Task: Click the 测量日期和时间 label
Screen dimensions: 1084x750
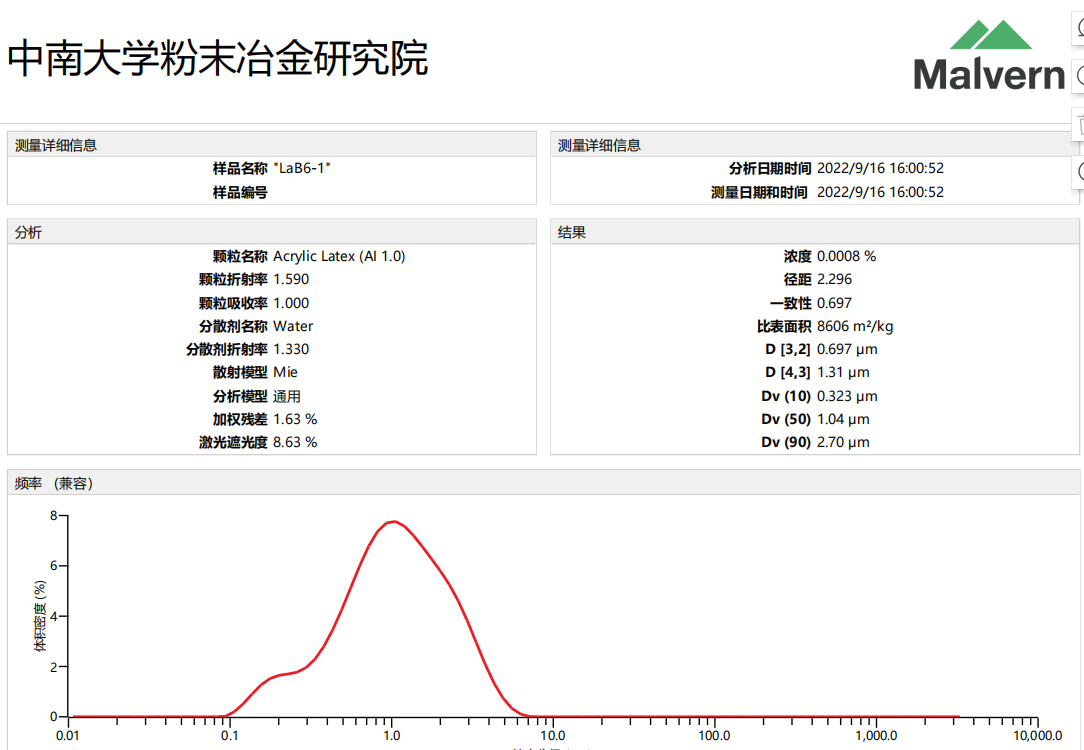Action: pos(759,192)
